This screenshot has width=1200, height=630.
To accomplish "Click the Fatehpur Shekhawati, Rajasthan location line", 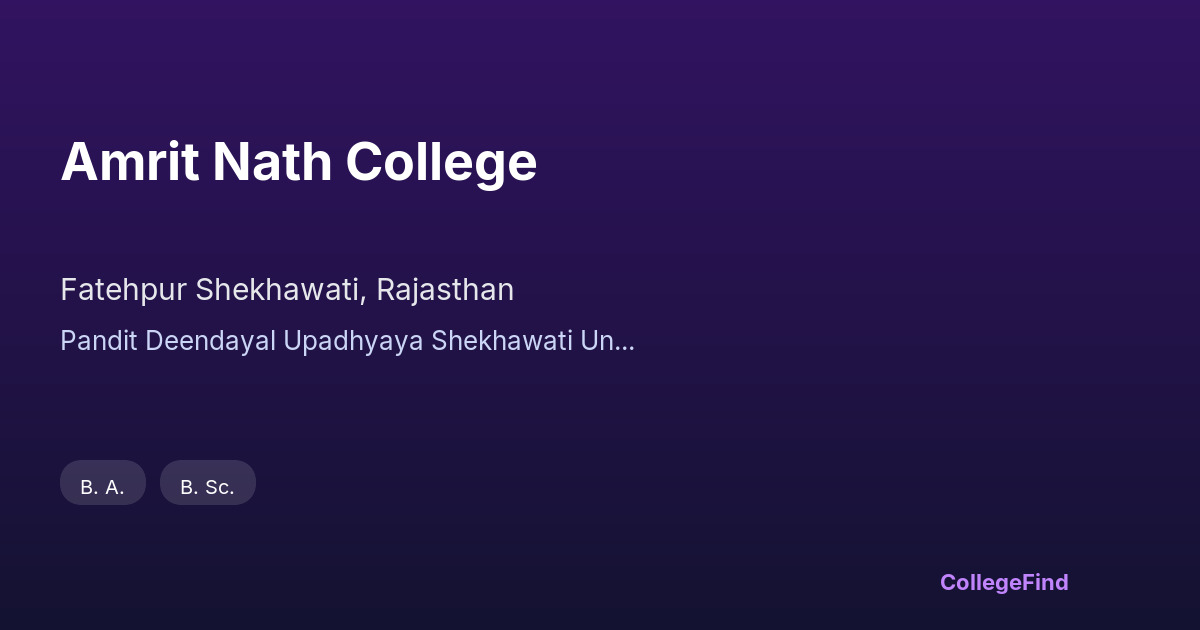I will pyautogui.click(x=287, y=290).
